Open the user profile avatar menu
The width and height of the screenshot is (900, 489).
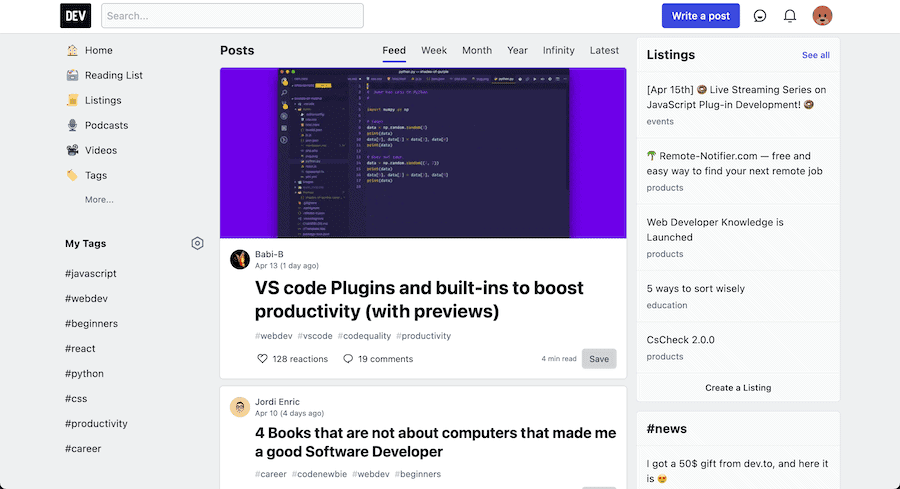tap(823, 16)
